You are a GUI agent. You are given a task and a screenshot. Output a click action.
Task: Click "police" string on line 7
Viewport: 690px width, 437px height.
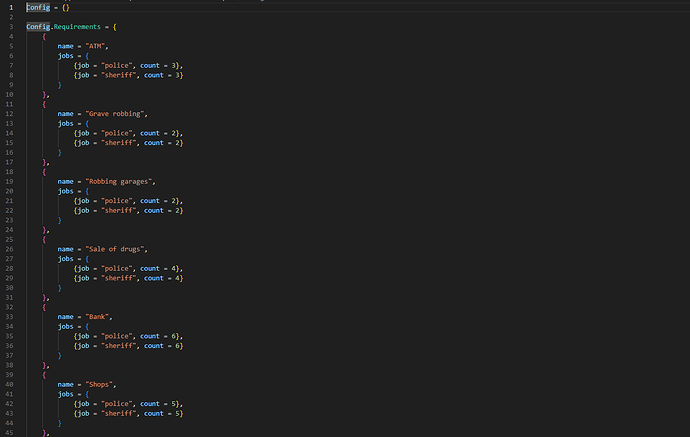pyautogui.click(x=117, y=66)
